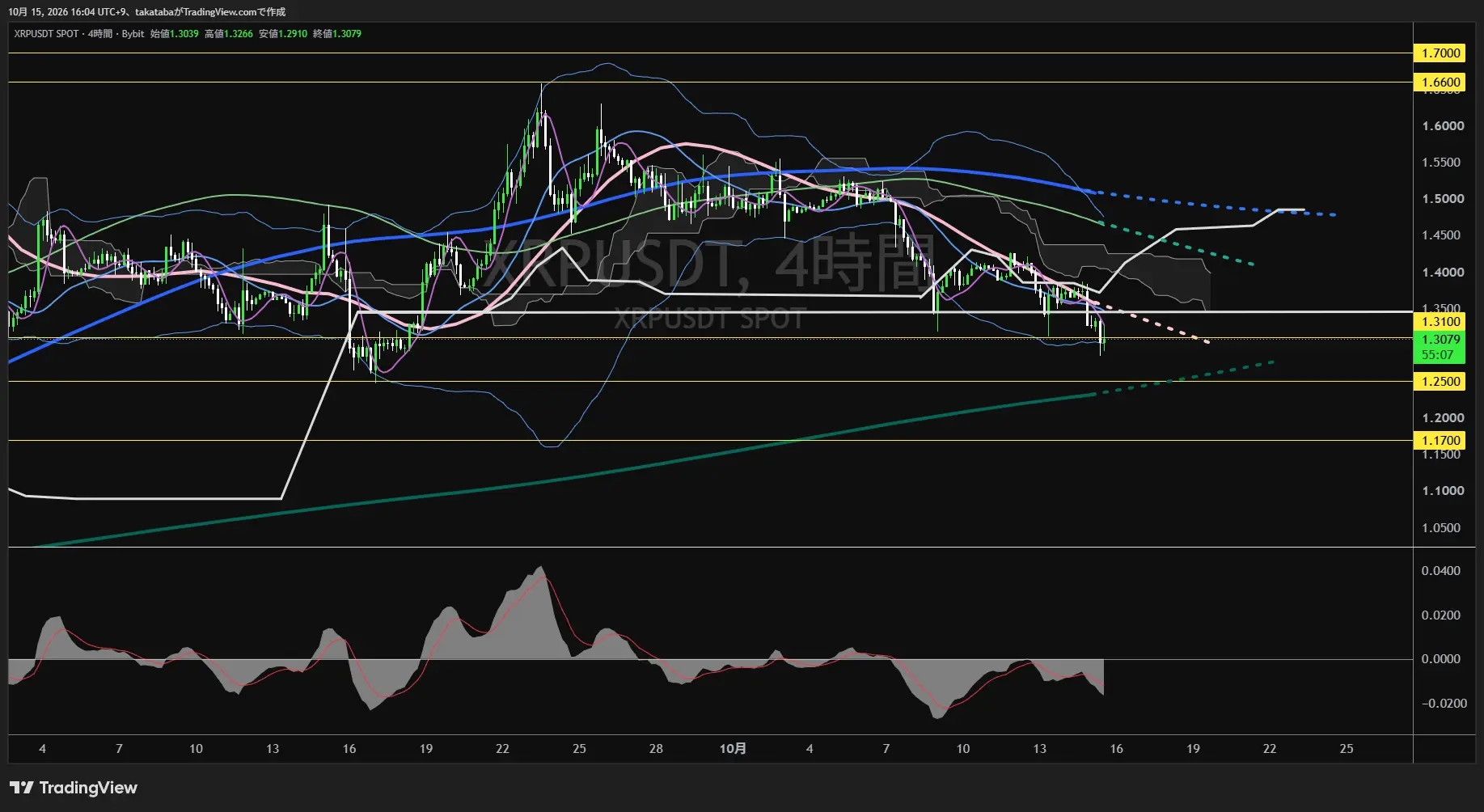The width and height of the screenshot is (1484, 812).
Task: Click the 1.2500 yellow price label
Action: [1440, 382]
